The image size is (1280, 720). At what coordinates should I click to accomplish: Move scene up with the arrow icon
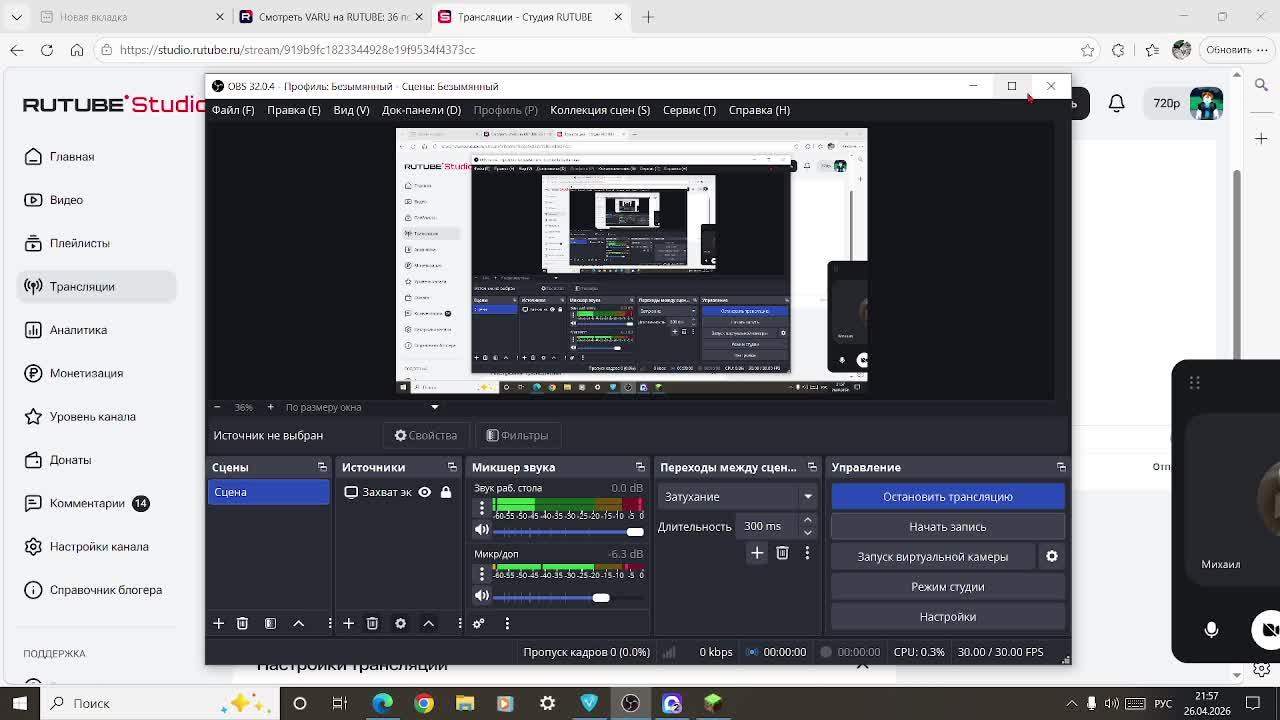298,623
